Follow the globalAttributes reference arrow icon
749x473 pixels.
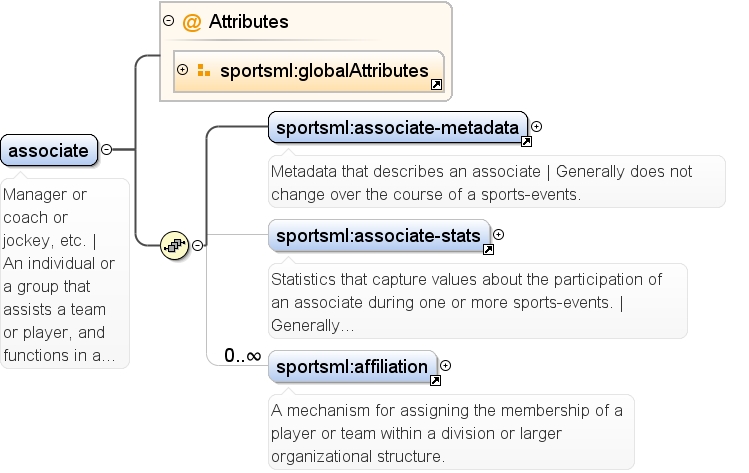436,85
